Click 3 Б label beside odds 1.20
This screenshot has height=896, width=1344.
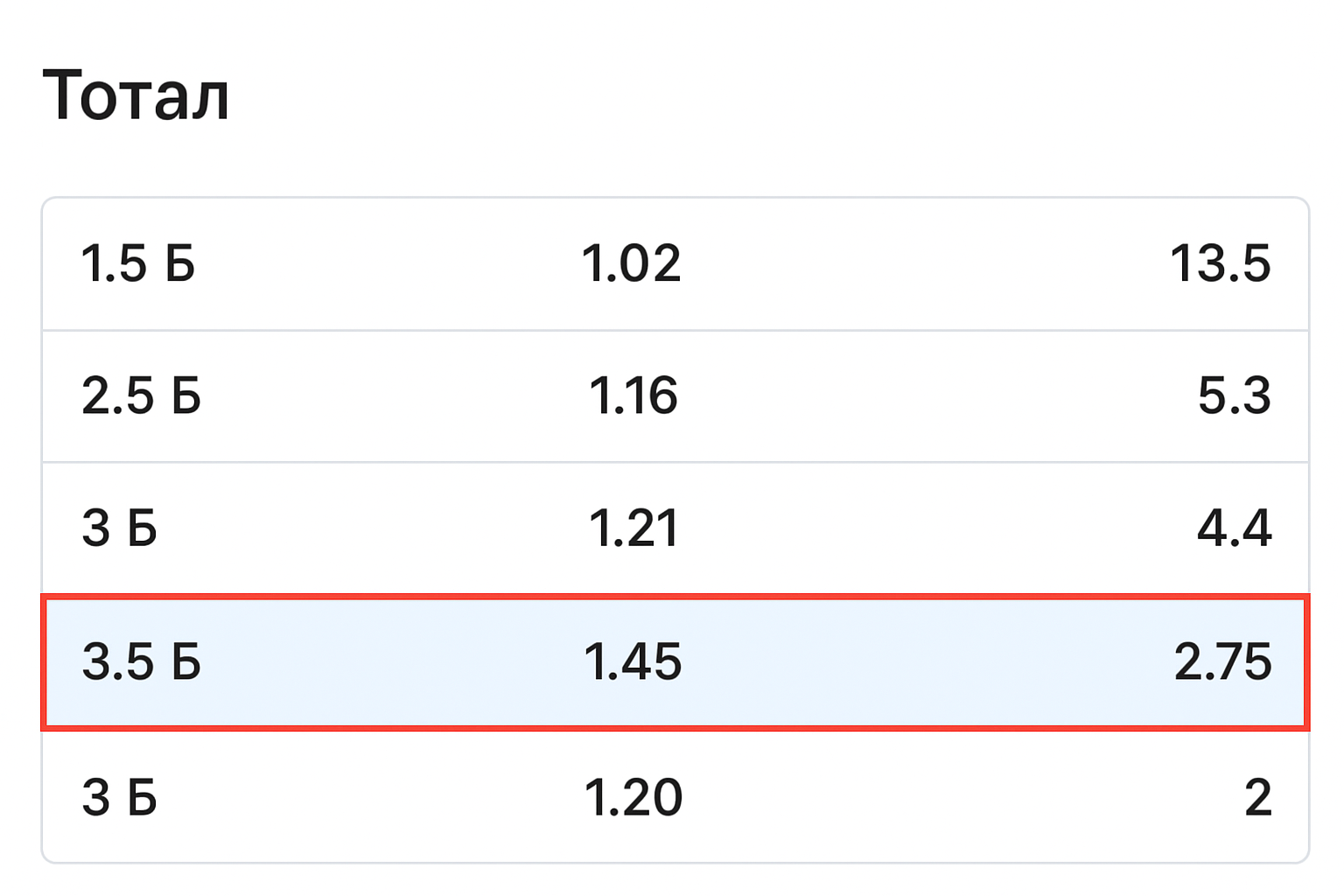click(119, 797)
